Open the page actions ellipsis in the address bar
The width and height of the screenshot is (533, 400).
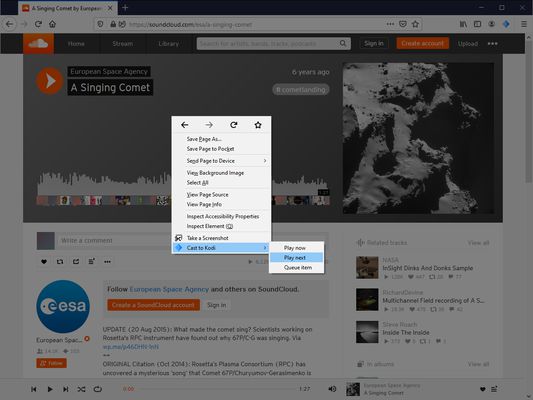[x=390, y=24]
